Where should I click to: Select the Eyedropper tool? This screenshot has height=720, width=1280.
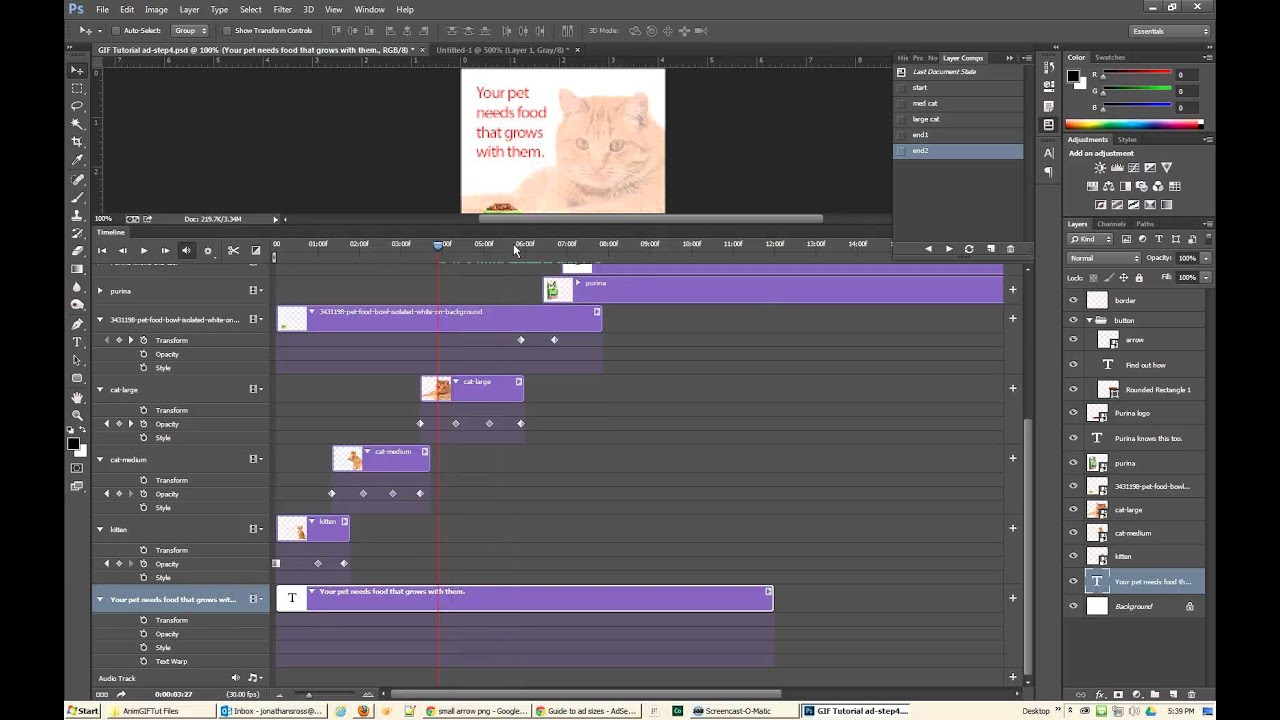click(77, 160)
